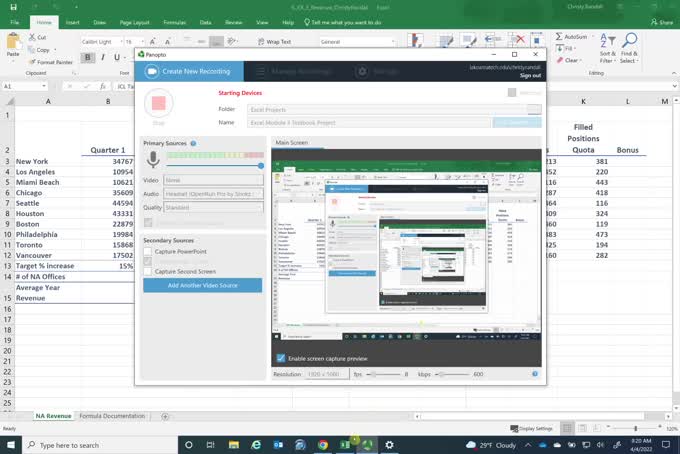Click the Increase Font Size icon

pyautogui.click(x=153, y=42)
